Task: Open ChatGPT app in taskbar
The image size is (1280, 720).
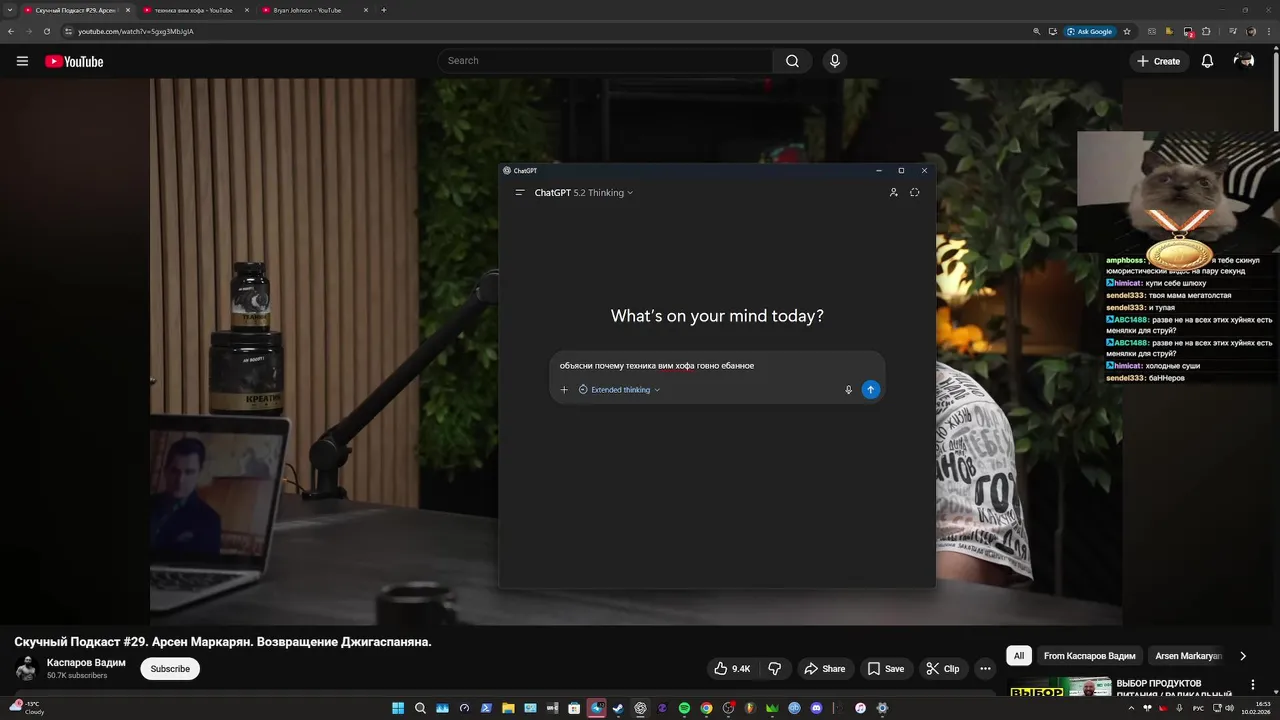Action: pos(640,708)
